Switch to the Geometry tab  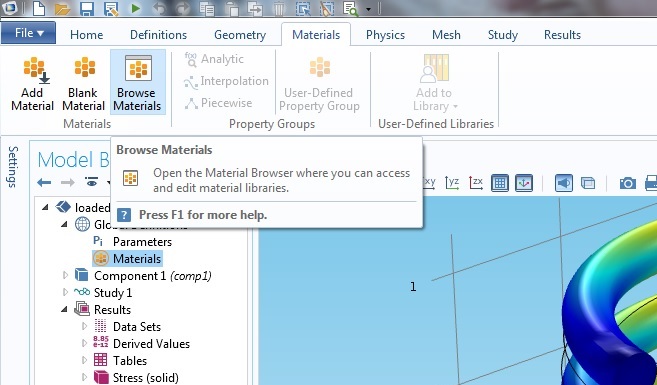coord(240,35)
